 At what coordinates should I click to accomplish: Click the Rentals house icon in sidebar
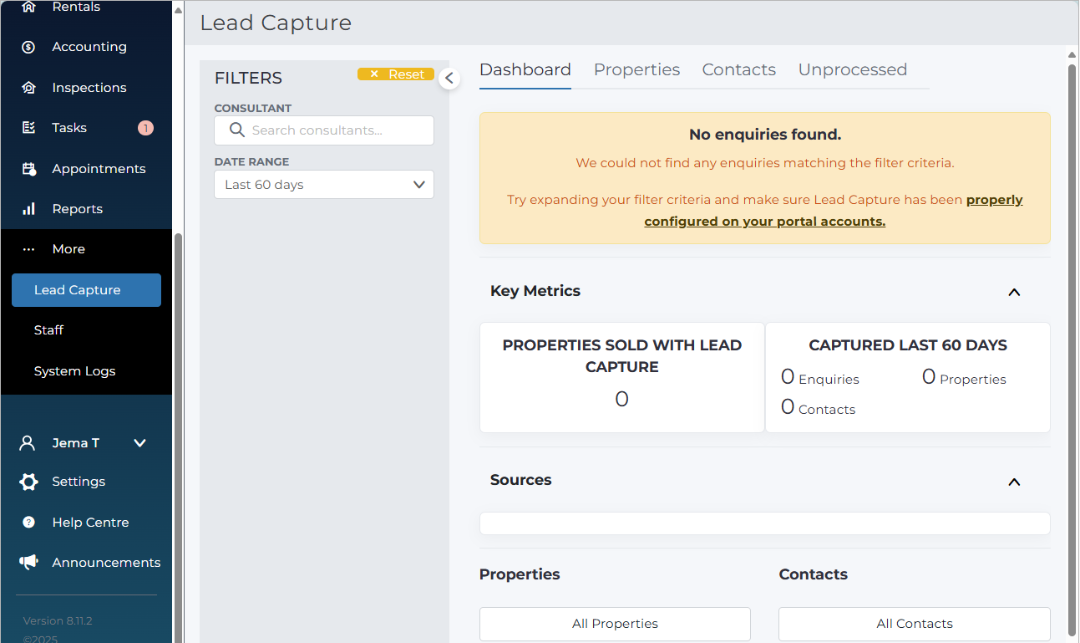click(28, 6)
